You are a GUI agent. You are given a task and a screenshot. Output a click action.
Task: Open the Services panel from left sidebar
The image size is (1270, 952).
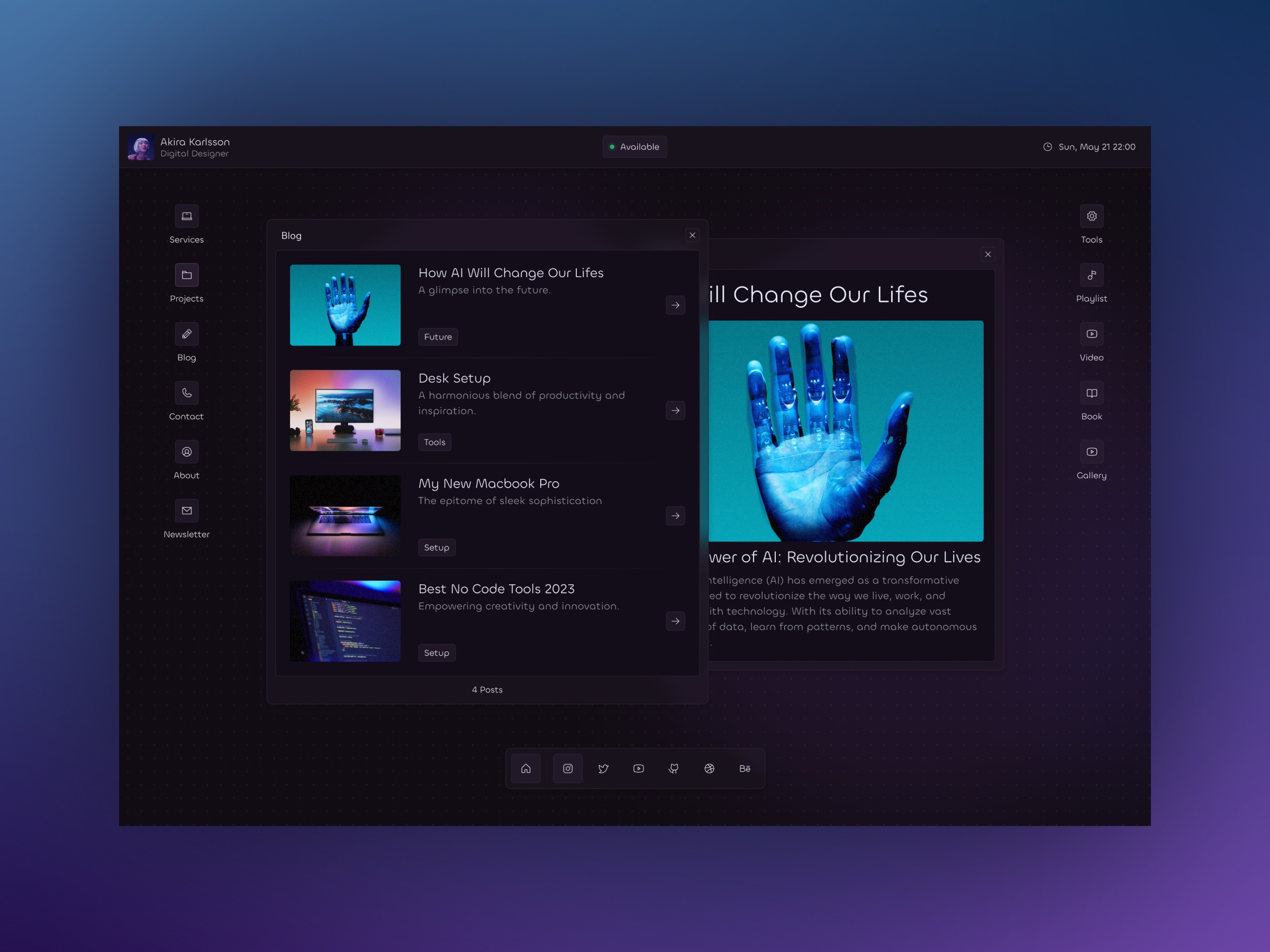click(186, 216)
